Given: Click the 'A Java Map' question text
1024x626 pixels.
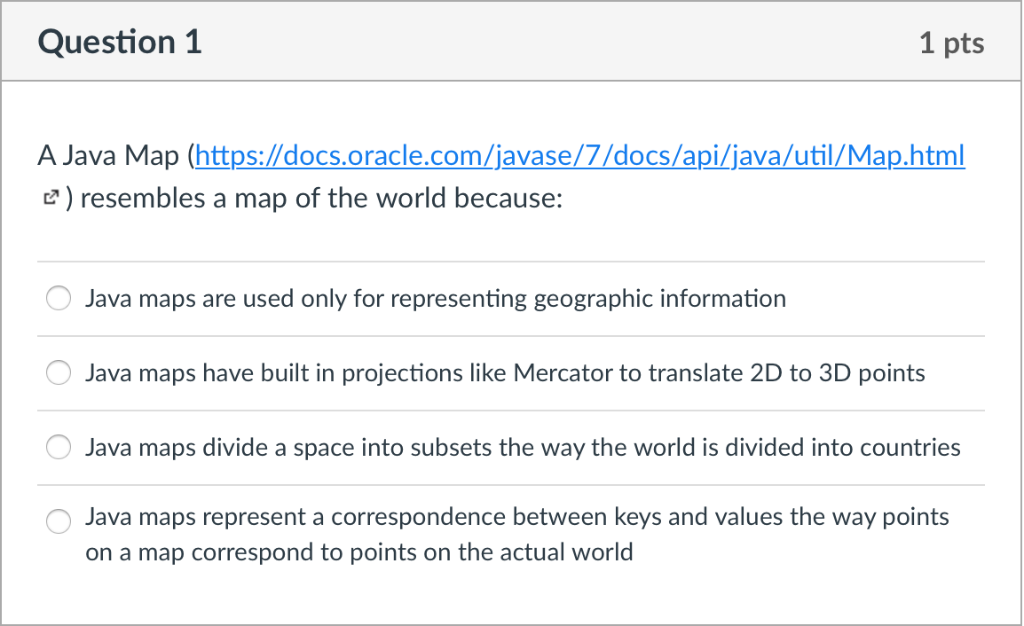Looking at the screenshot, I should (x=108, y=156).
